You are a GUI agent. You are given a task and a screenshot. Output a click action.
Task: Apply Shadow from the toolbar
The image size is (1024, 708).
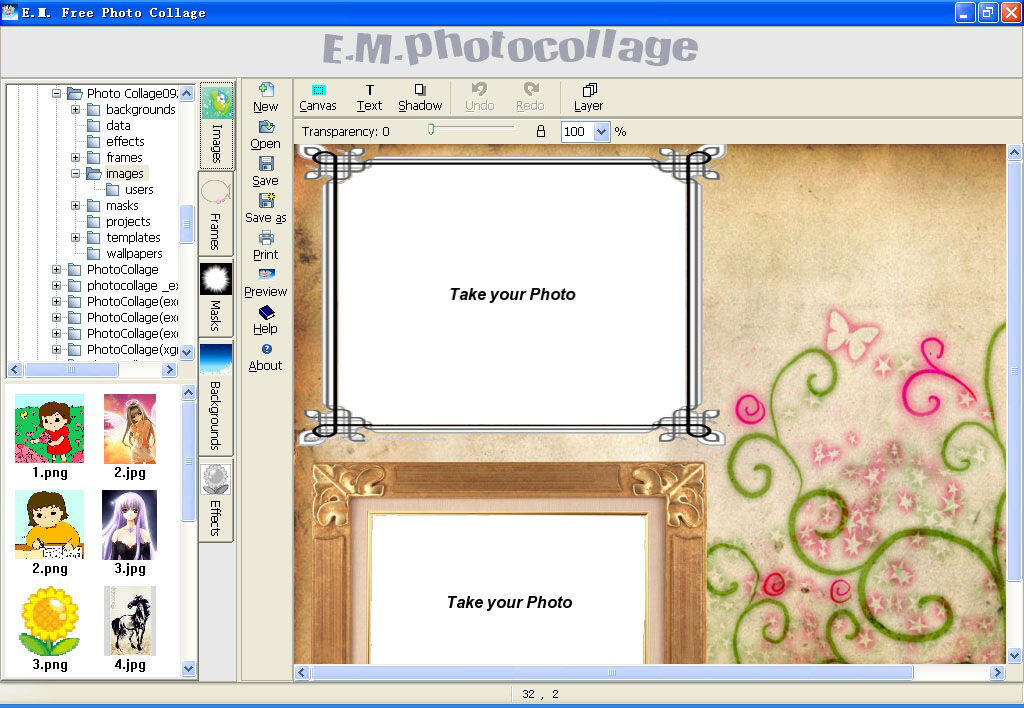point(420,89)
